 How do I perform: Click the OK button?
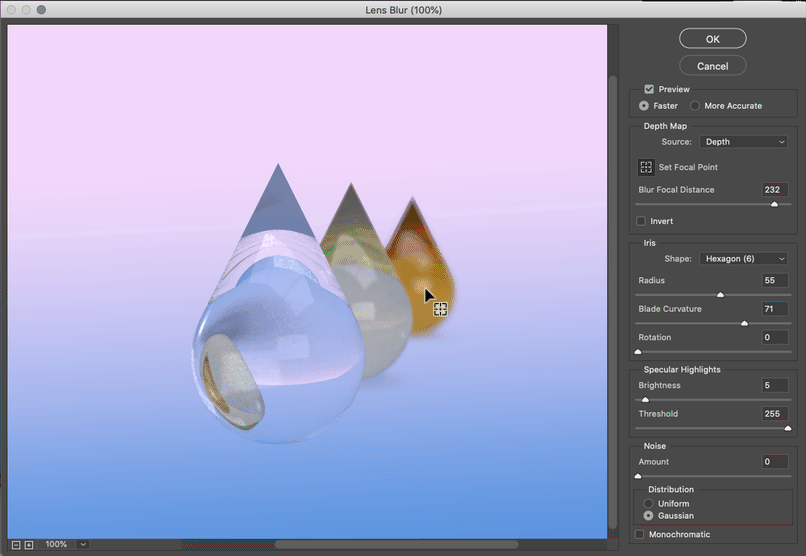click(x=712, y=39)
